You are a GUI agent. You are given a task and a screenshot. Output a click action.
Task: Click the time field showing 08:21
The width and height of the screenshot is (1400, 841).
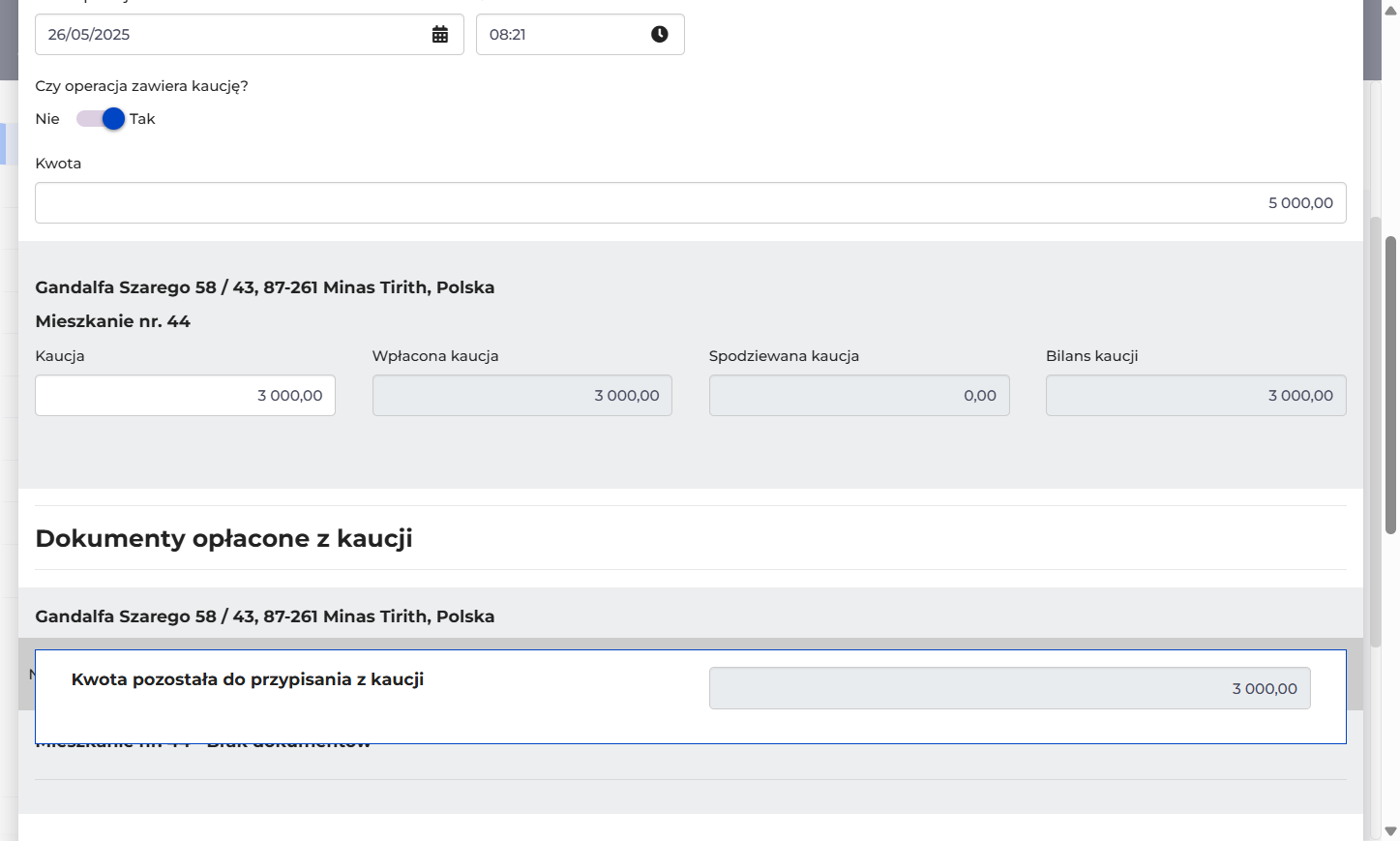(x=581, y=35)
